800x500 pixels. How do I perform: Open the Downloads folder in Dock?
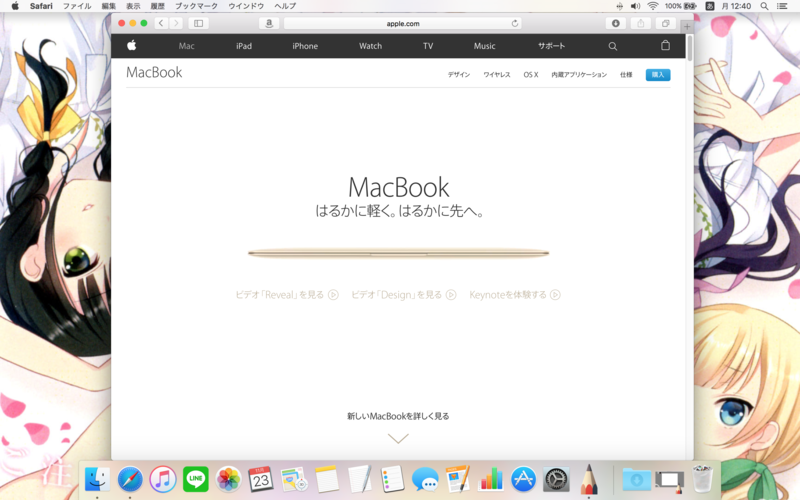(637, 480)
